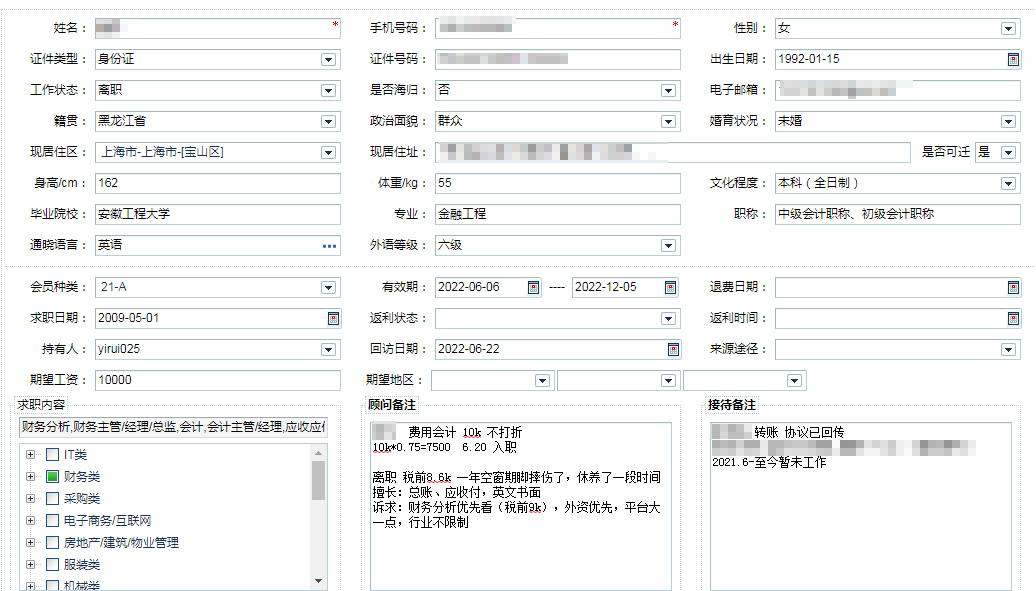Expand the 房地产/建筑/物业管理 tree node
1036x591 pixels.
(30, 542)
